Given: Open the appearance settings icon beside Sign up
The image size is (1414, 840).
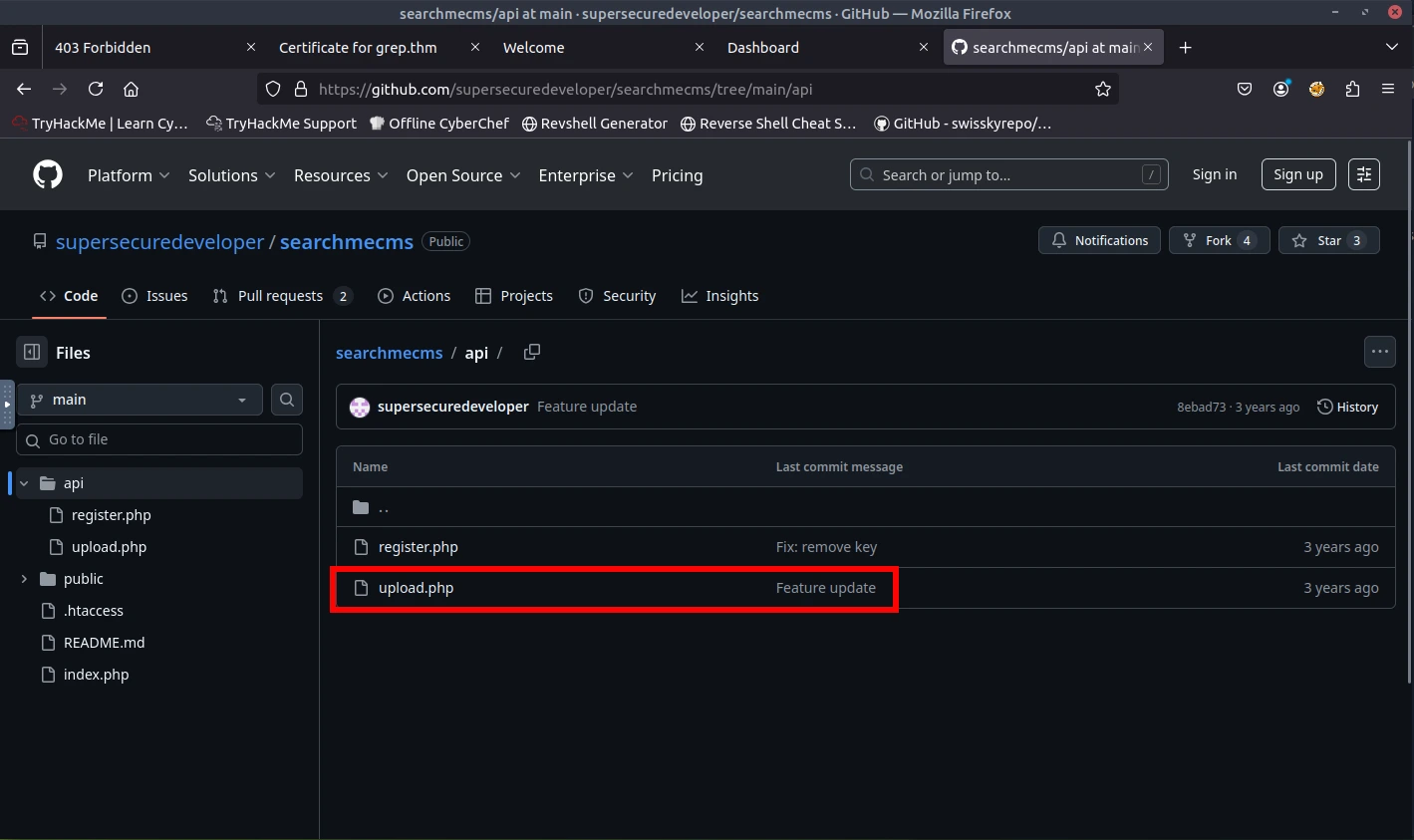Looking at the screenshot, I should (x=1363, y=174).
